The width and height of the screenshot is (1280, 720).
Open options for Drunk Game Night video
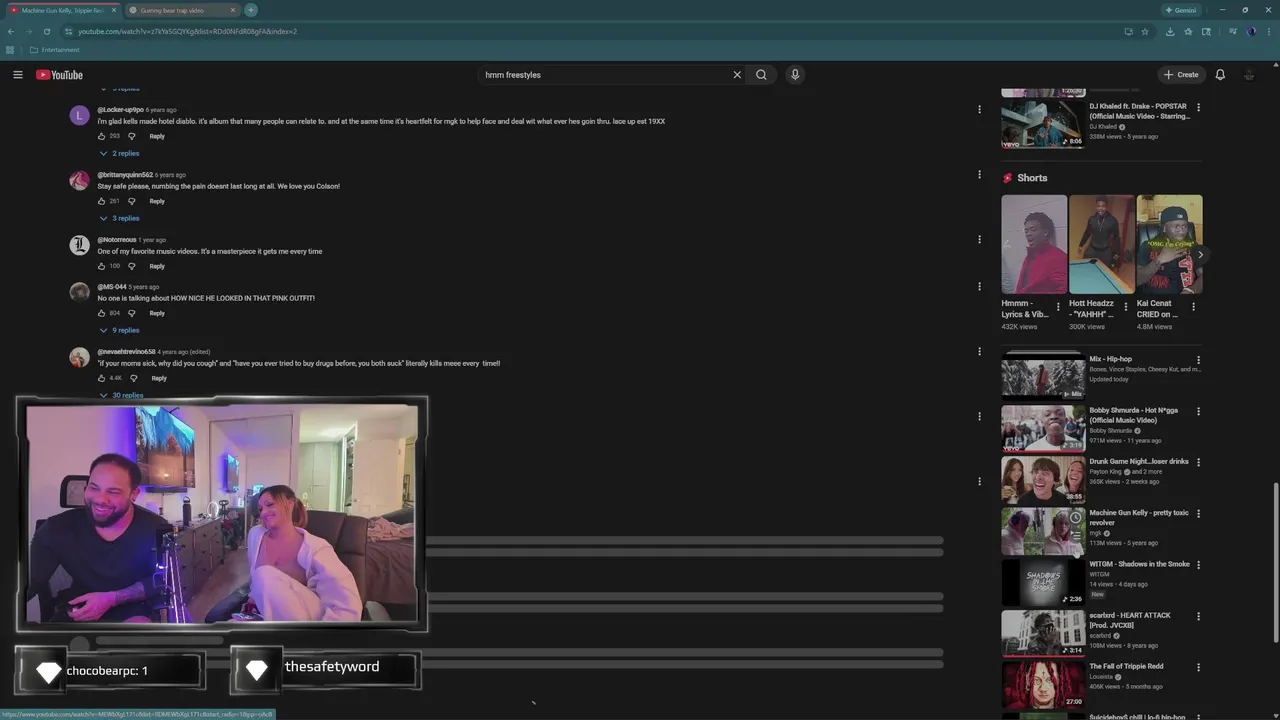click(x=1198, y=462)
